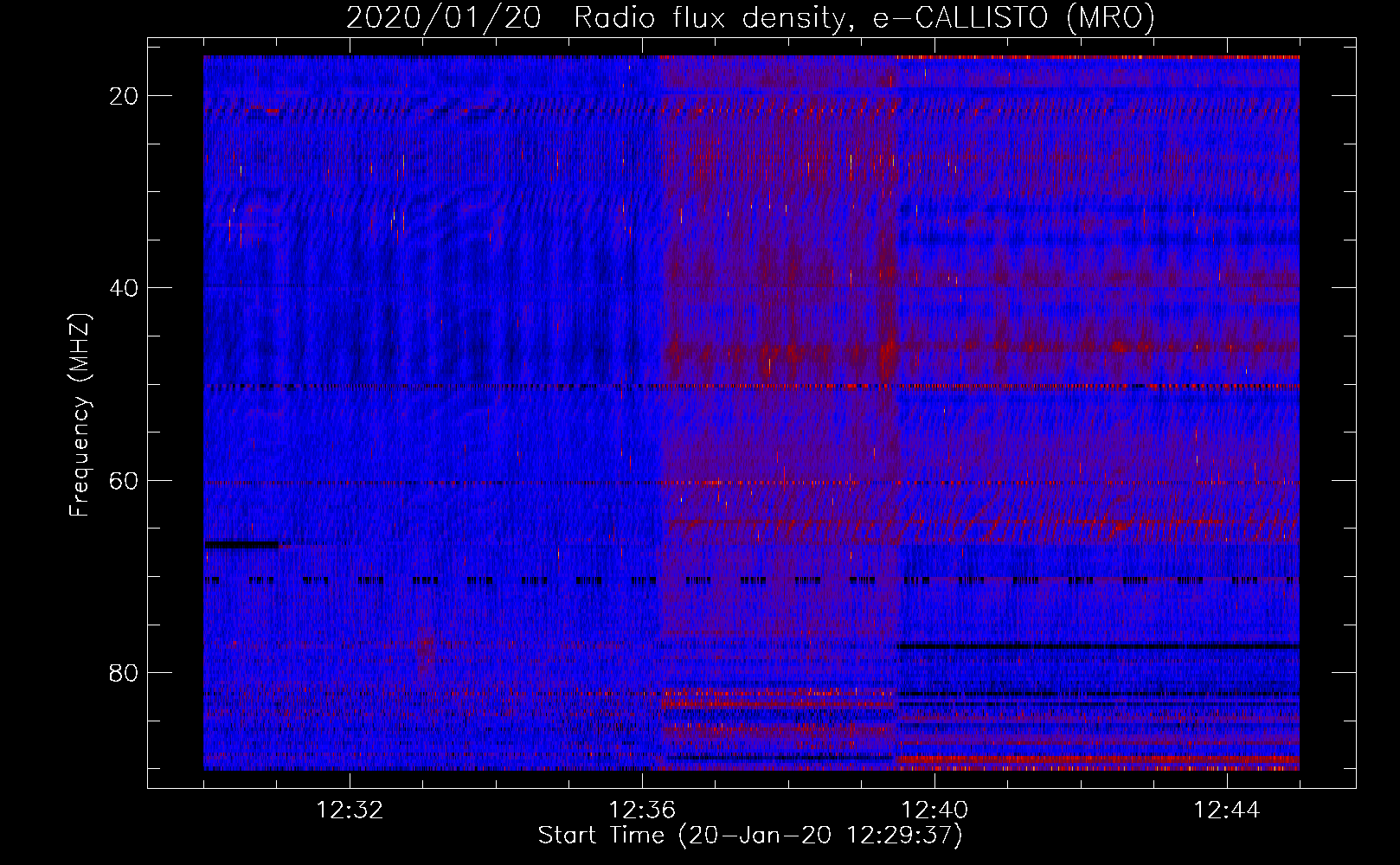Click the x-axis label "Start Time (20-Jan-20 12:29:37)"
The image size is (1400, 865).
(750, 836)
